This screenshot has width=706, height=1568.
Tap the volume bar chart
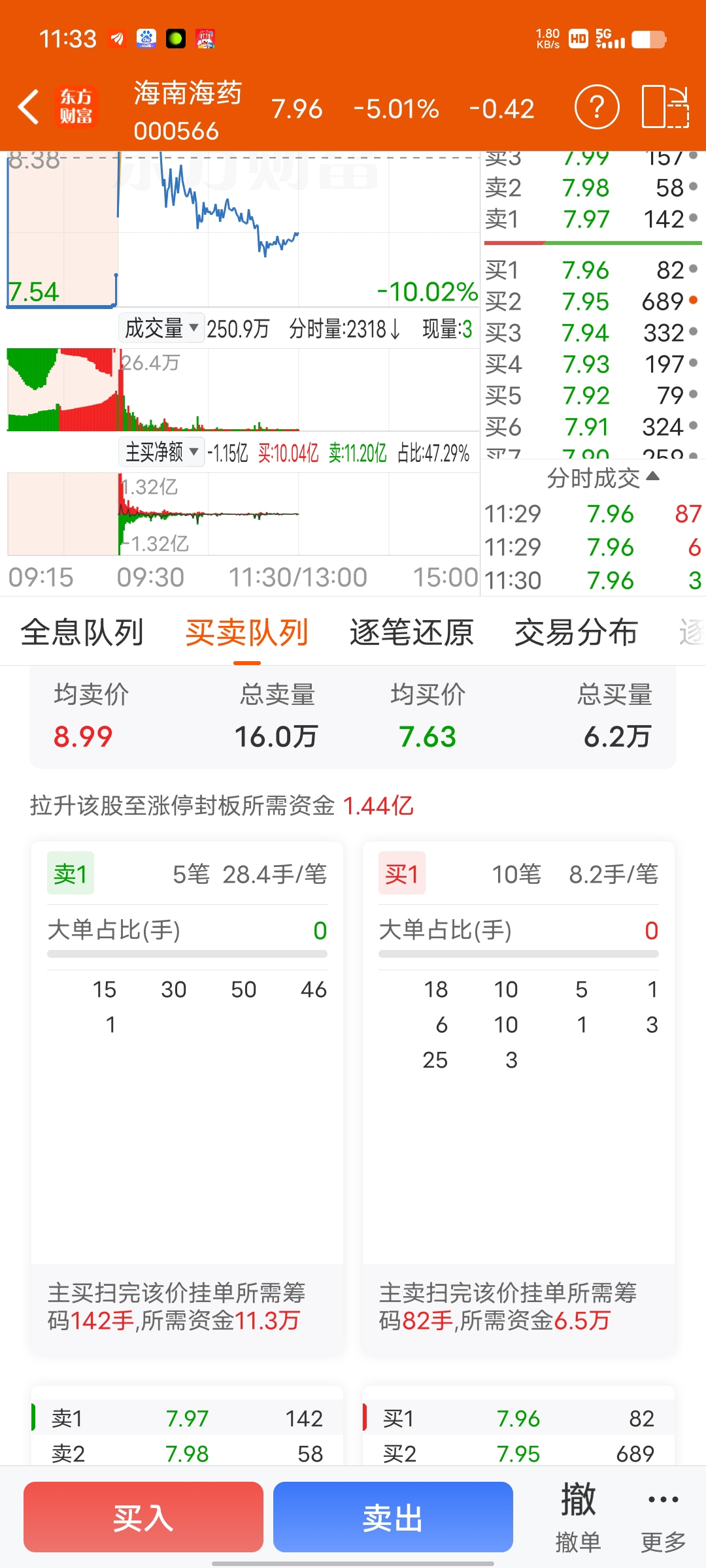tap(243, 389)
